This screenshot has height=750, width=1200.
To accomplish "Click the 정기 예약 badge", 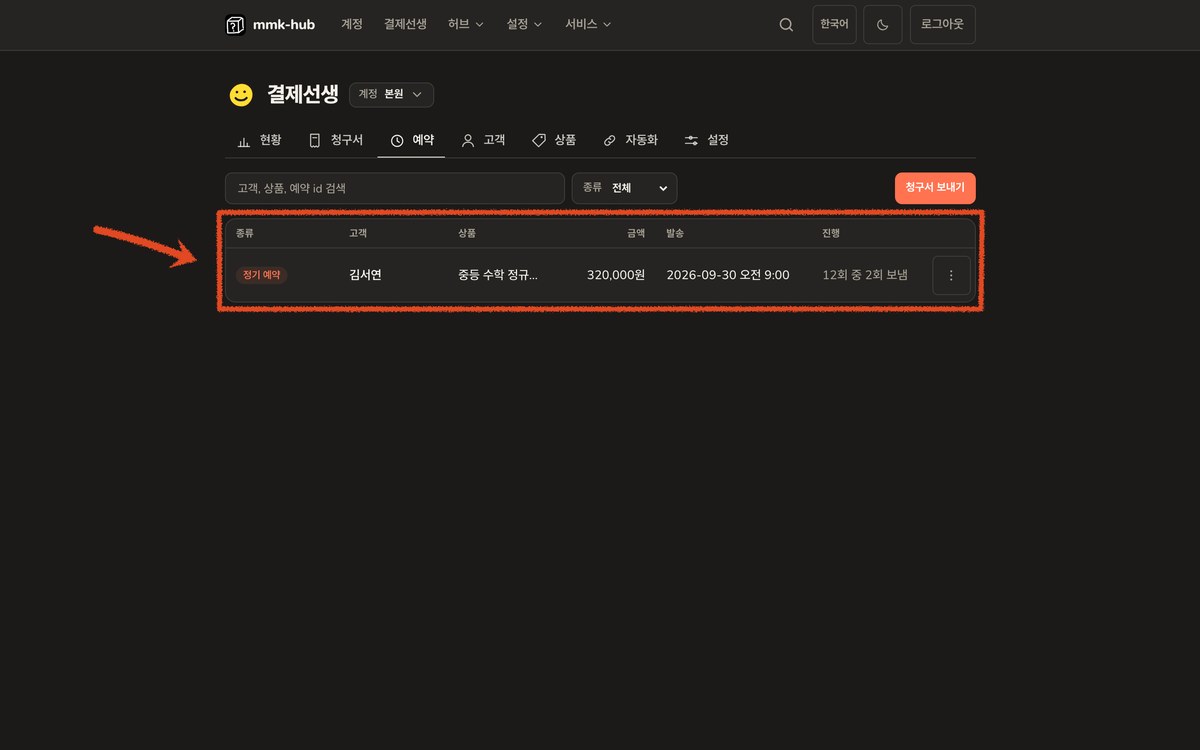I will (262, 275).
